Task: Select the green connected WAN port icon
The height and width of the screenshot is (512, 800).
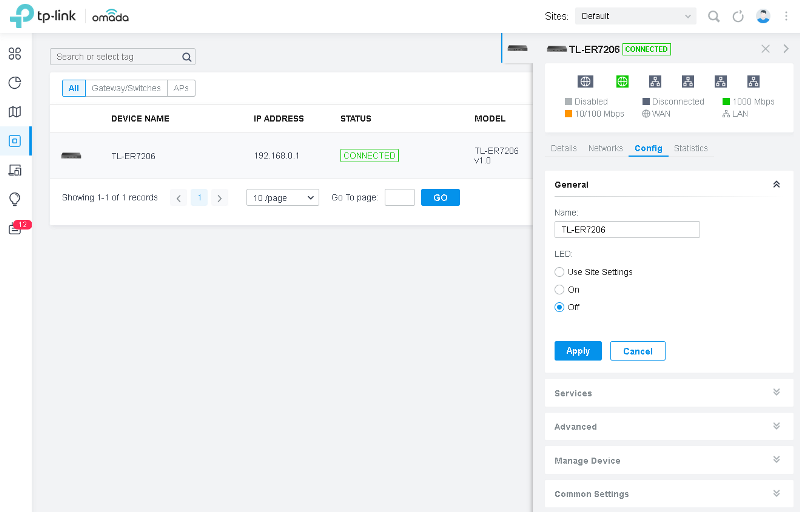Action: point(622,81)
